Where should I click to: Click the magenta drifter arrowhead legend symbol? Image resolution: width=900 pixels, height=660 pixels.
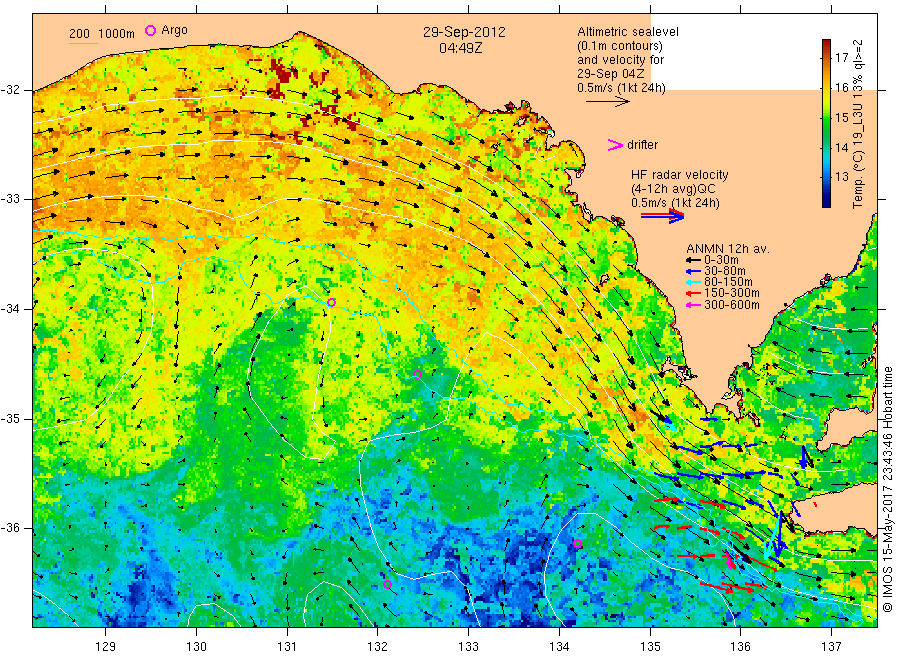(x=615, y=145)
